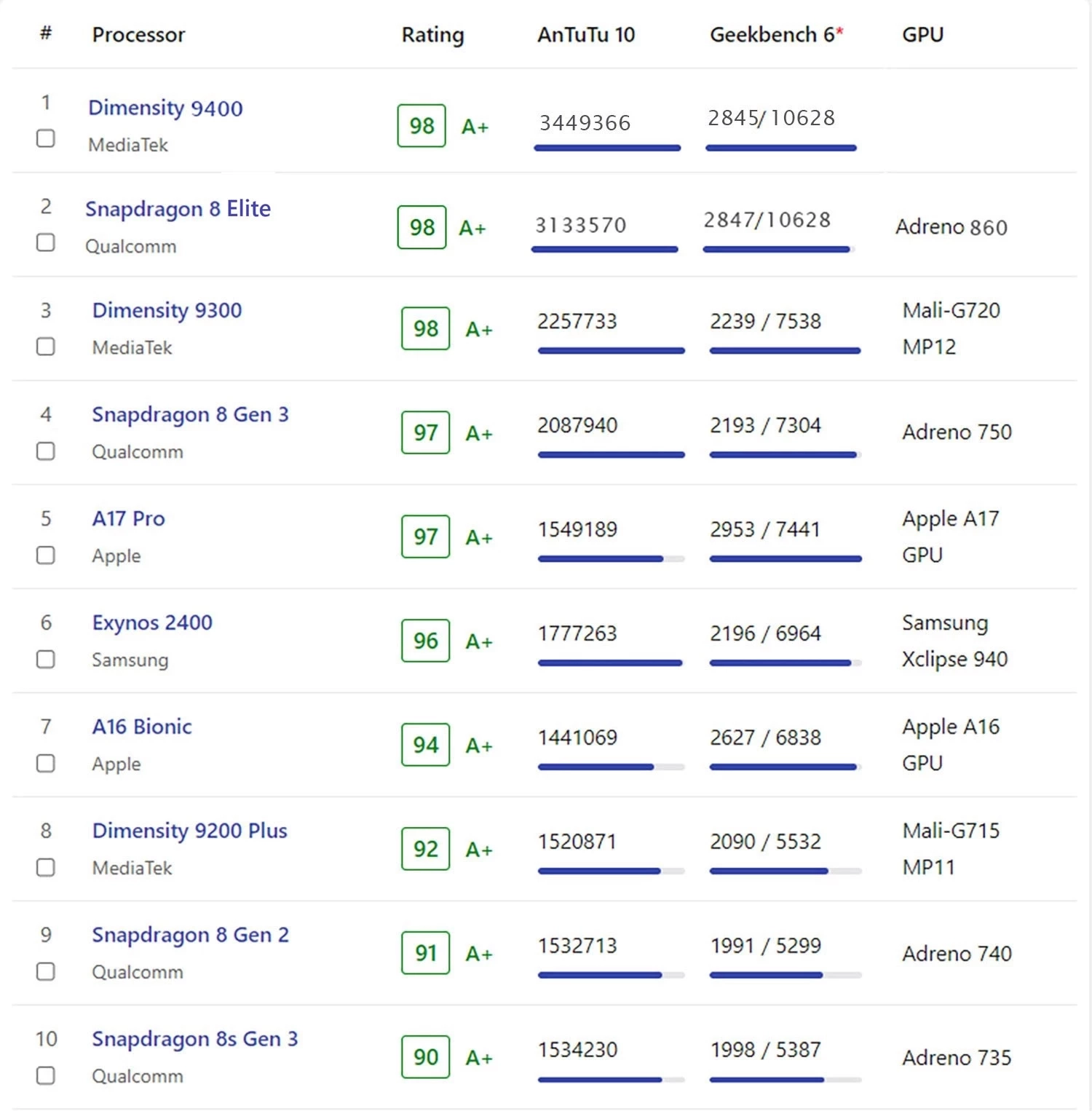
Task: Click the Geekbench score 2953 / 7441
Action: (765, 529)
